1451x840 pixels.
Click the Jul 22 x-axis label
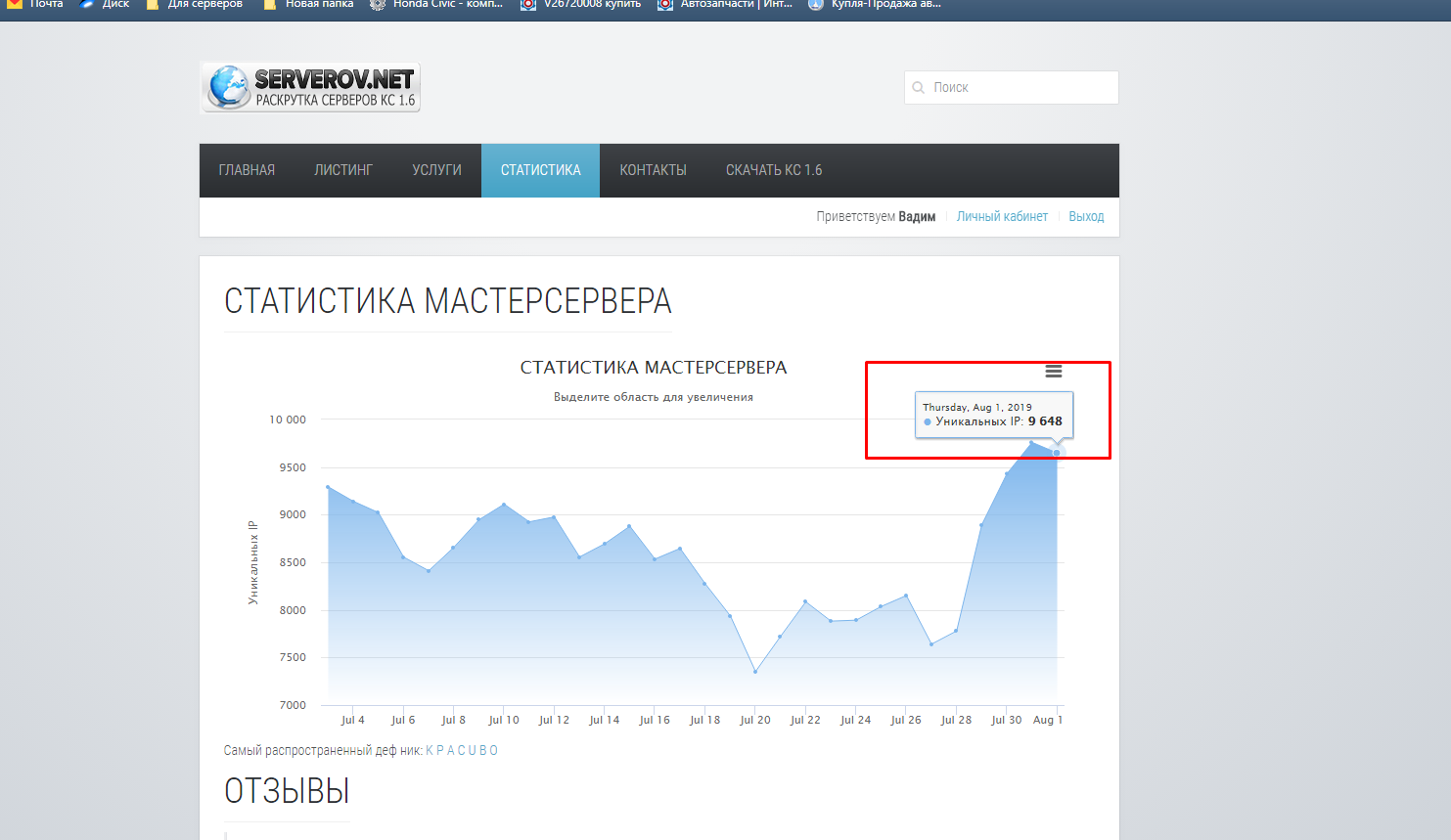coord(805,720)
